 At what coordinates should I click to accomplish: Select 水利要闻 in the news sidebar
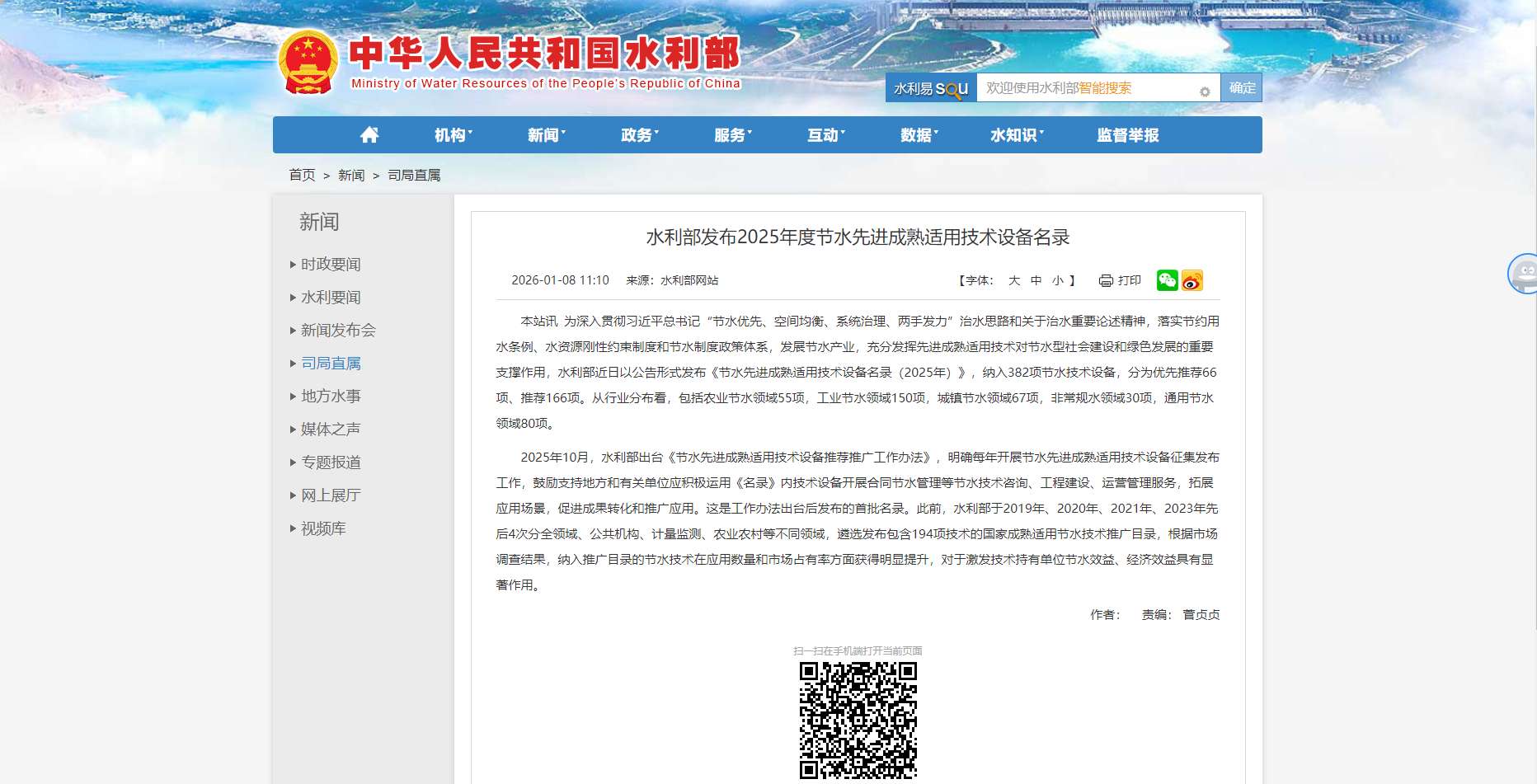(x=331, y=298)
